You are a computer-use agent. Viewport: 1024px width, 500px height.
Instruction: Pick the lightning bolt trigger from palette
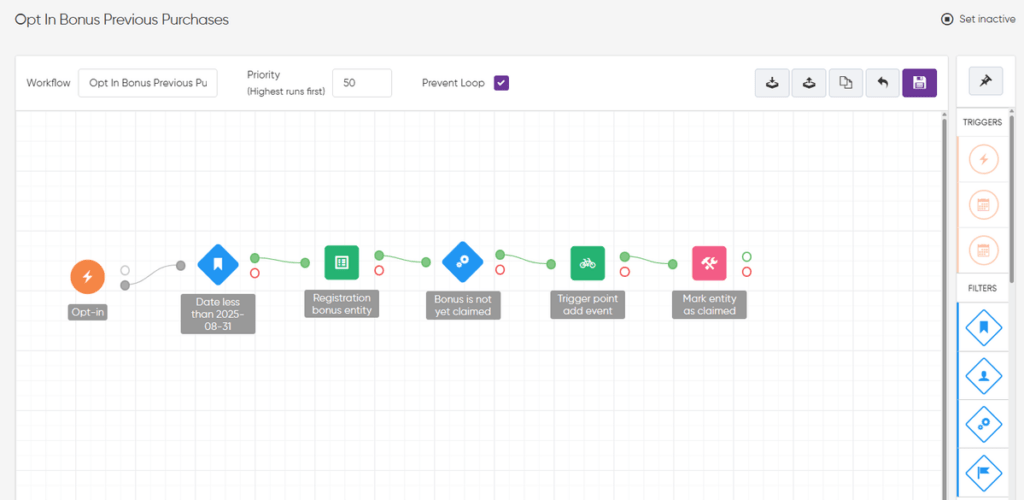[984, 159]
